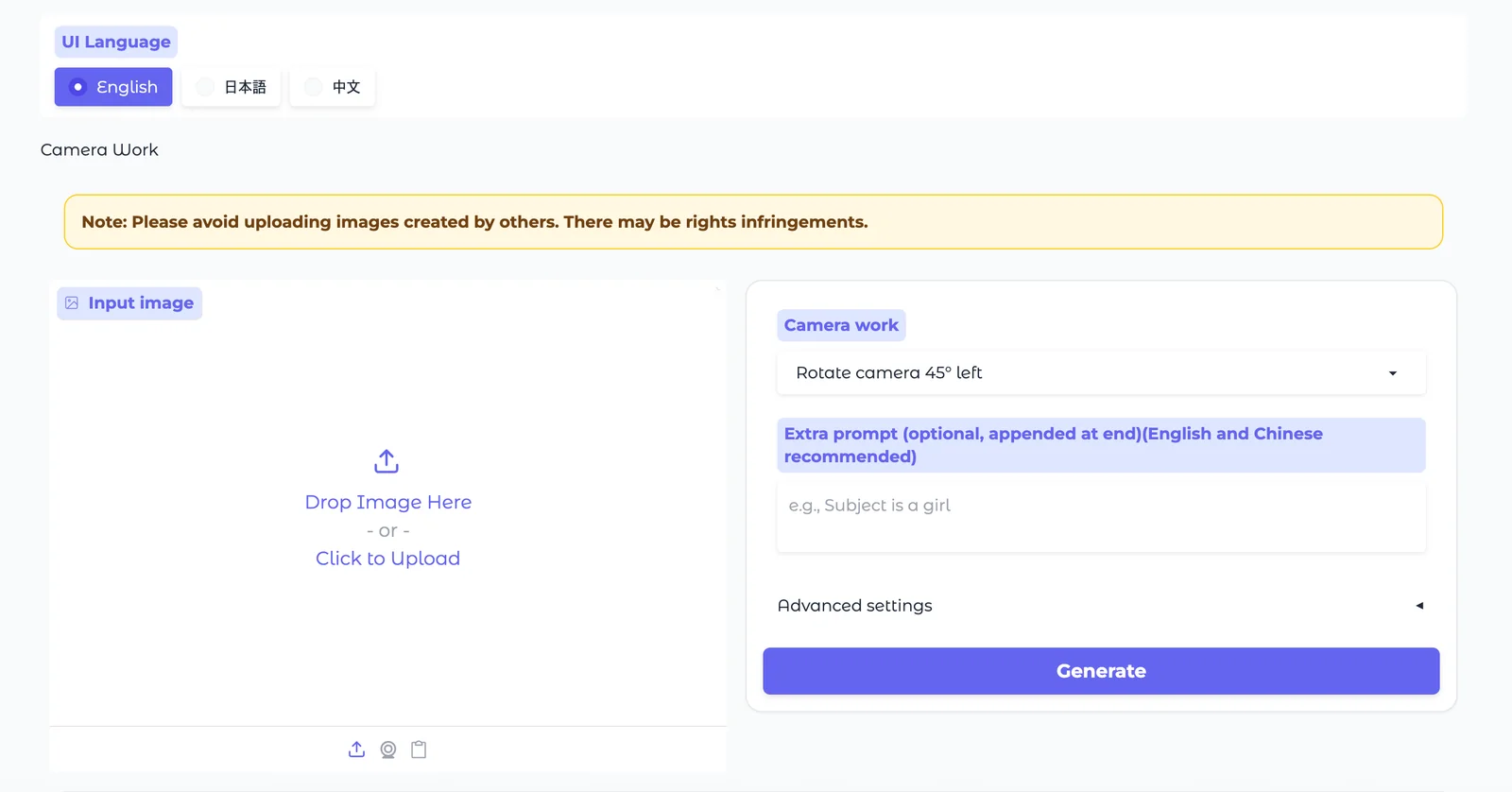Click the large upload arrow in the drop zone
1512x792 pixels.
click(387, 461)
